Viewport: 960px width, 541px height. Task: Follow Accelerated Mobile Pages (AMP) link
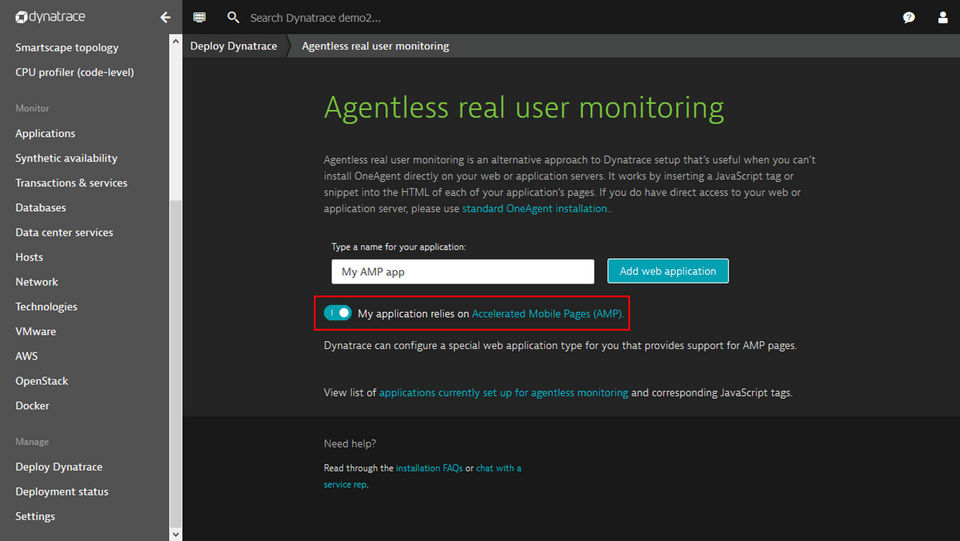pos(547,313)
